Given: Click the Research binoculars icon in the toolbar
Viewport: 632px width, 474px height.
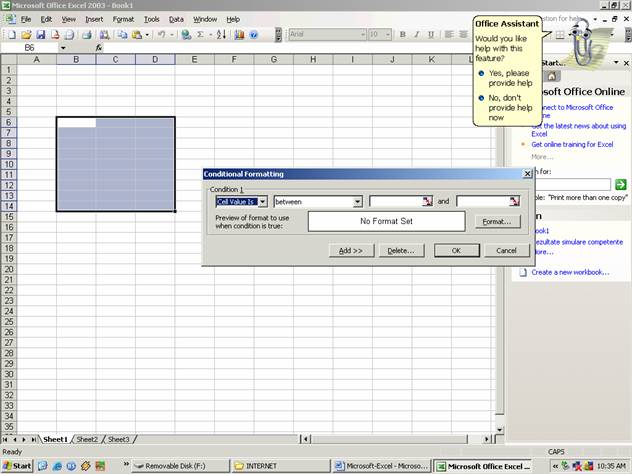Looking at the screenshot, I should 104,35.
